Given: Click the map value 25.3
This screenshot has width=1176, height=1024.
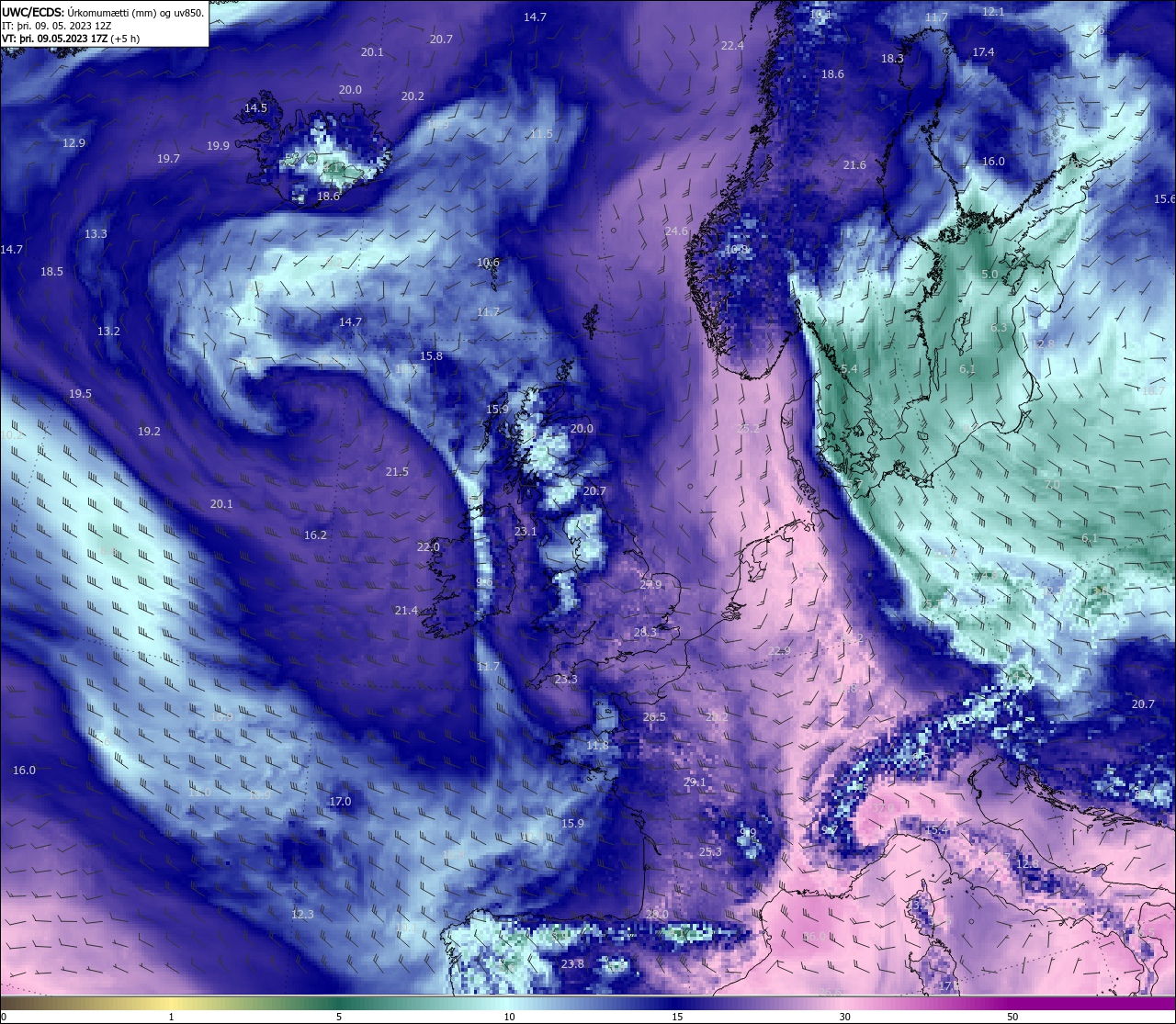Looking at the screenshot, I should [710, 852].
